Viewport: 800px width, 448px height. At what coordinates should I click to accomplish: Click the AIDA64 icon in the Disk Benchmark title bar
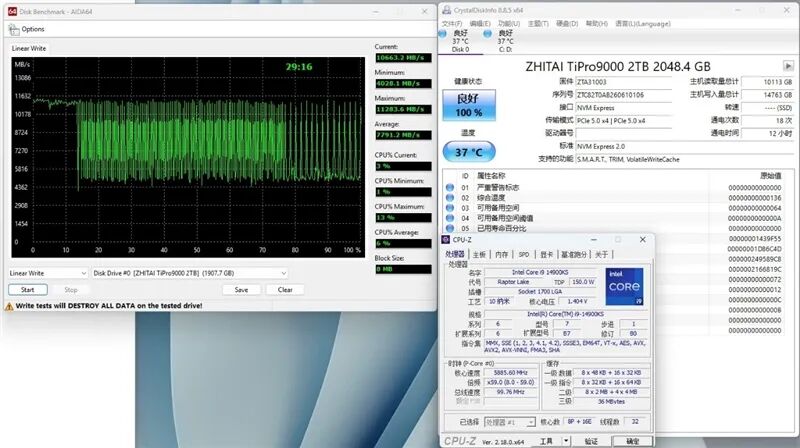pos(12,11)
